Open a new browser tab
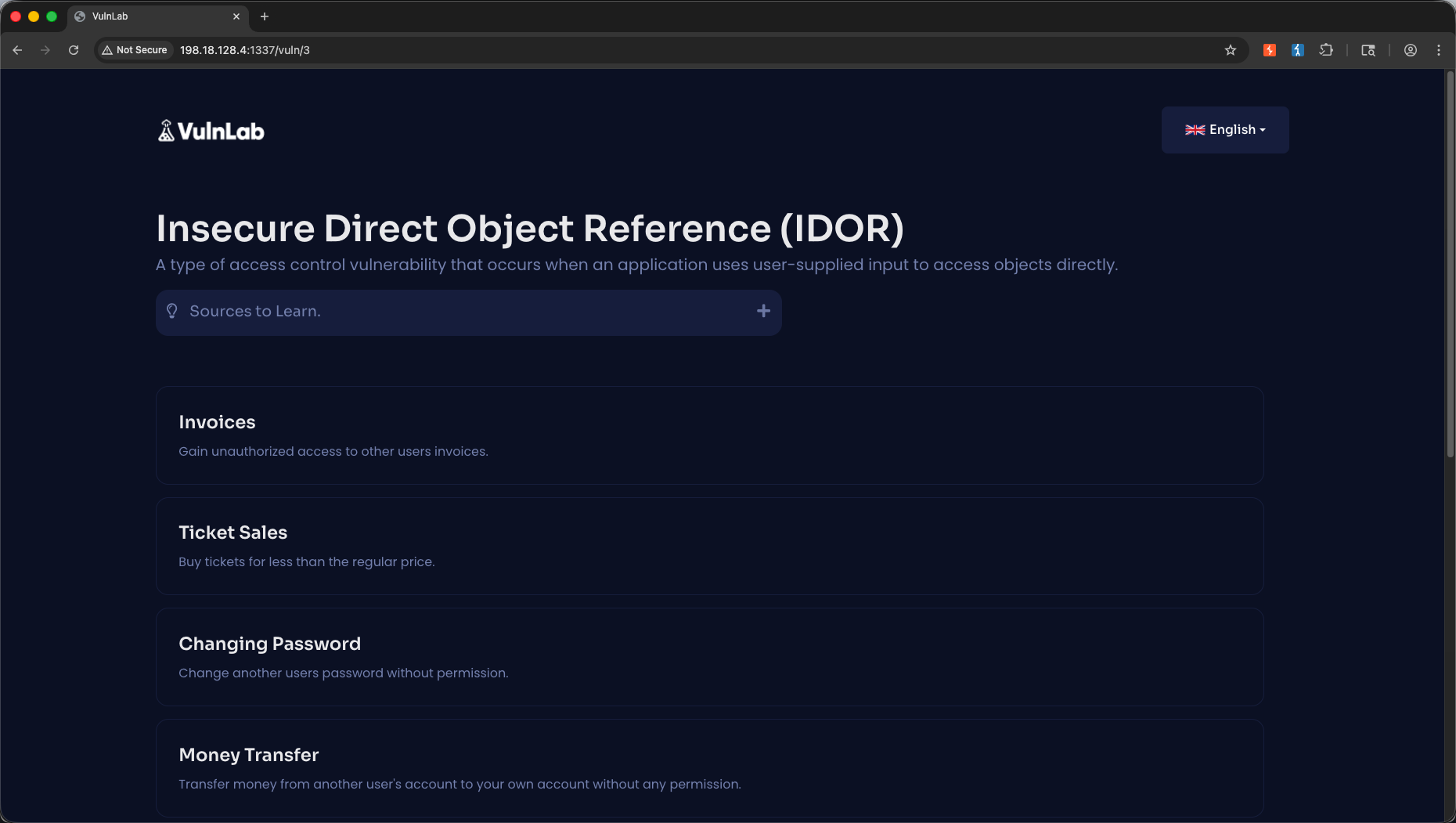1456x823 pixels. (x=265, y=16)
